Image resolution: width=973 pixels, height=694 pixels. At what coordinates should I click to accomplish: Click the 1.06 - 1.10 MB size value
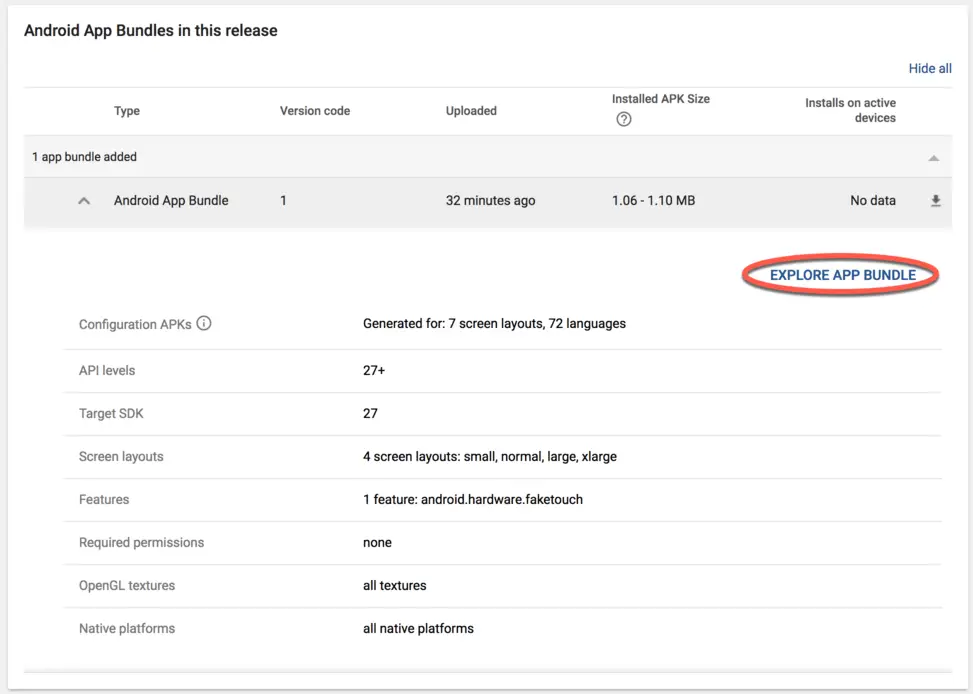click(x=653, y=201)
